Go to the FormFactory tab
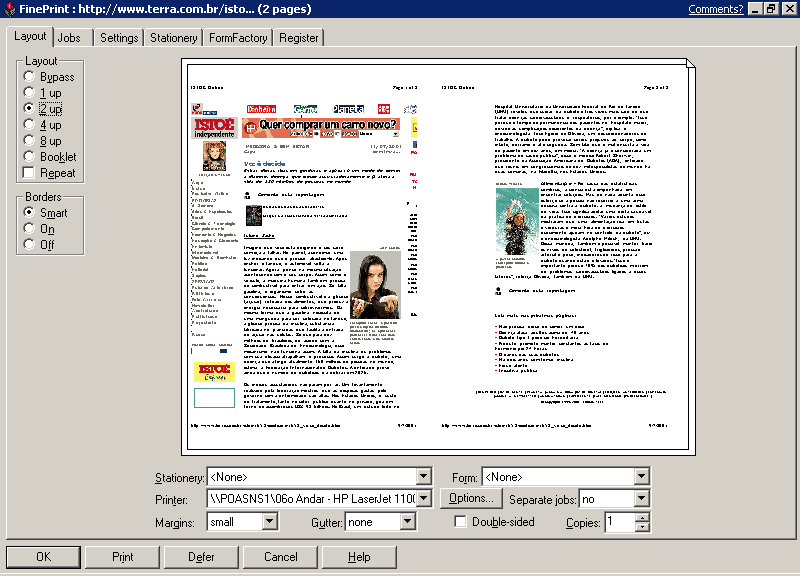The image size is (800, 576). click(238, 38)
